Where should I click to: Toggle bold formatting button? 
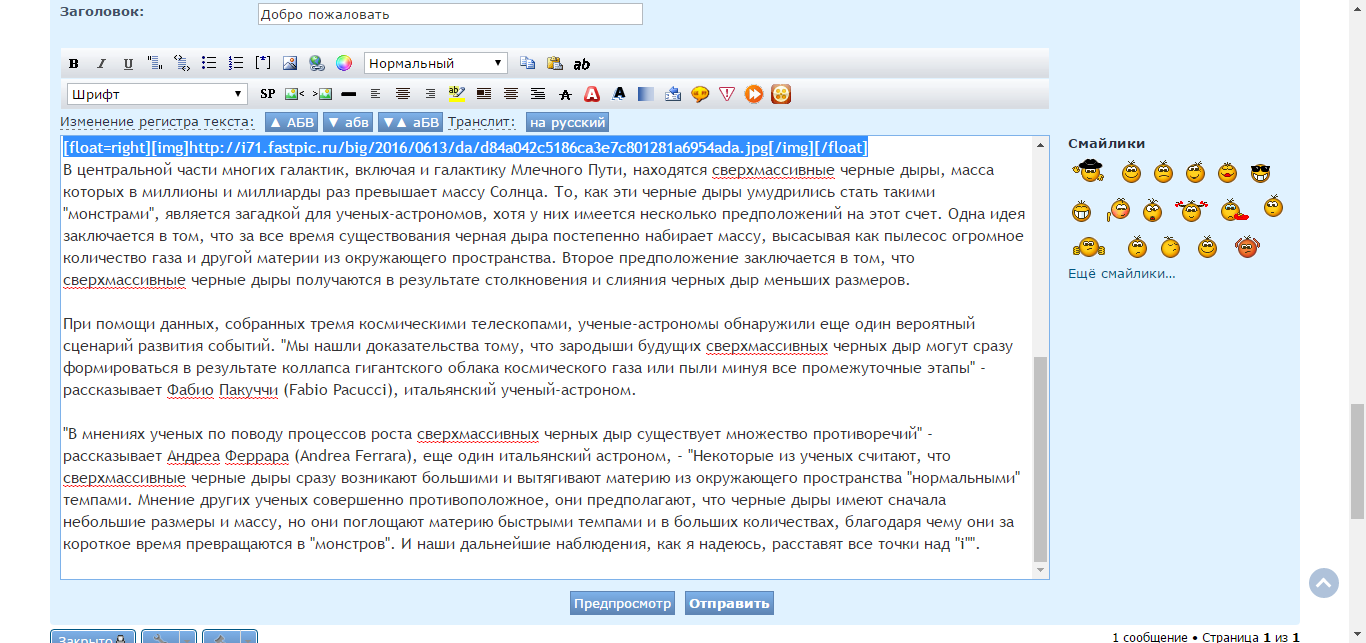pos(74,64)
